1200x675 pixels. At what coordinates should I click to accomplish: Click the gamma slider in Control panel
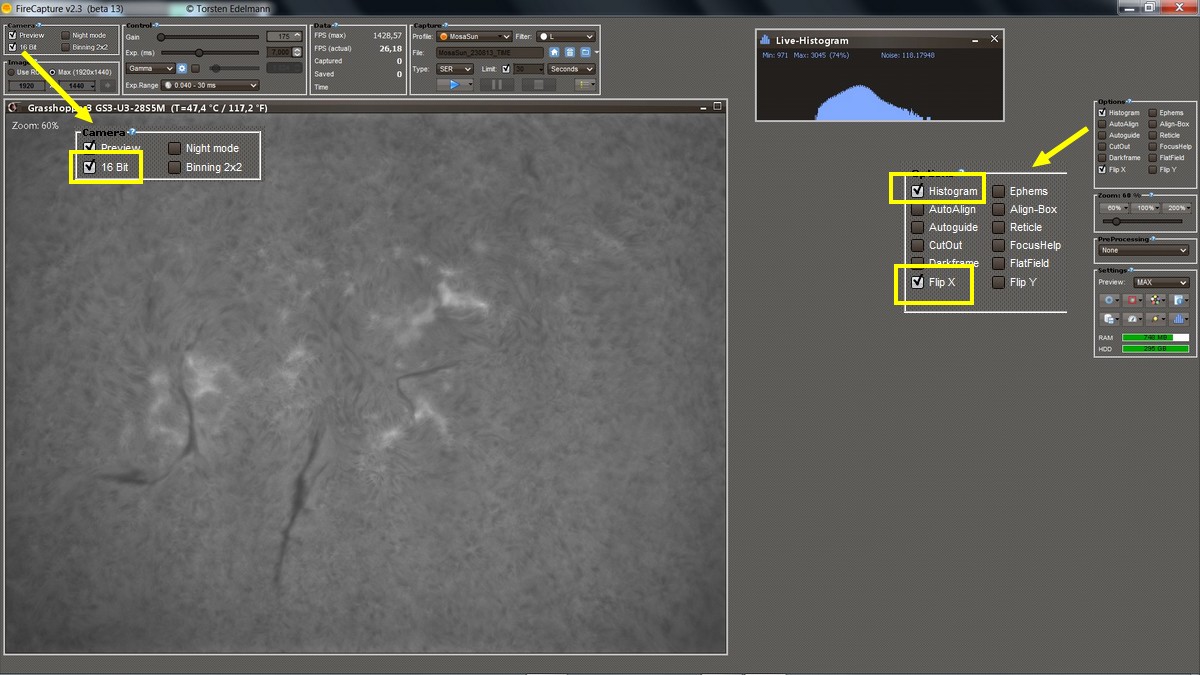tap(235, 68)
